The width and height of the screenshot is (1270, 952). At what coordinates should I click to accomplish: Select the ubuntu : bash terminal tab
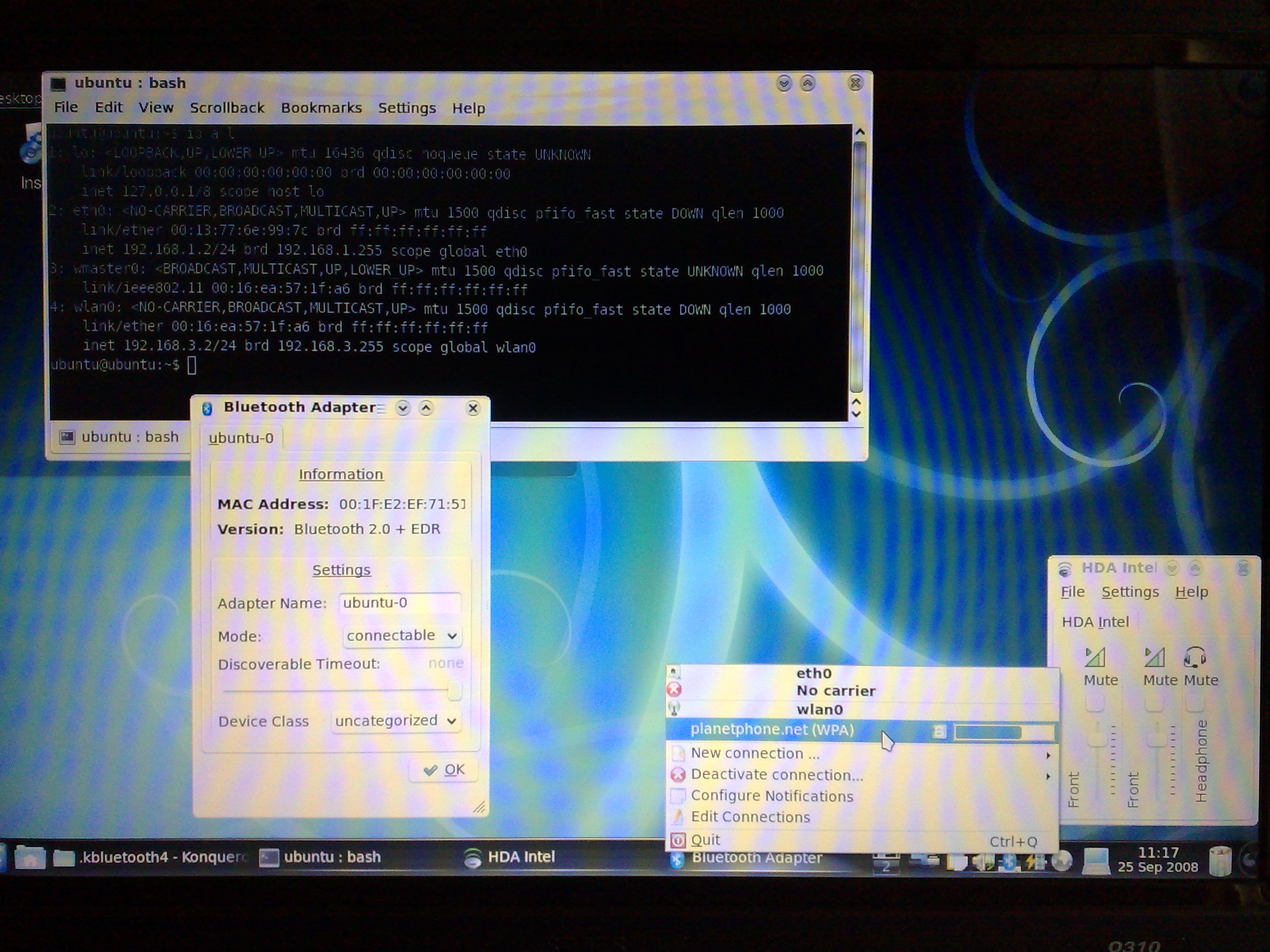pyautogui.click(x=120, y=437)
